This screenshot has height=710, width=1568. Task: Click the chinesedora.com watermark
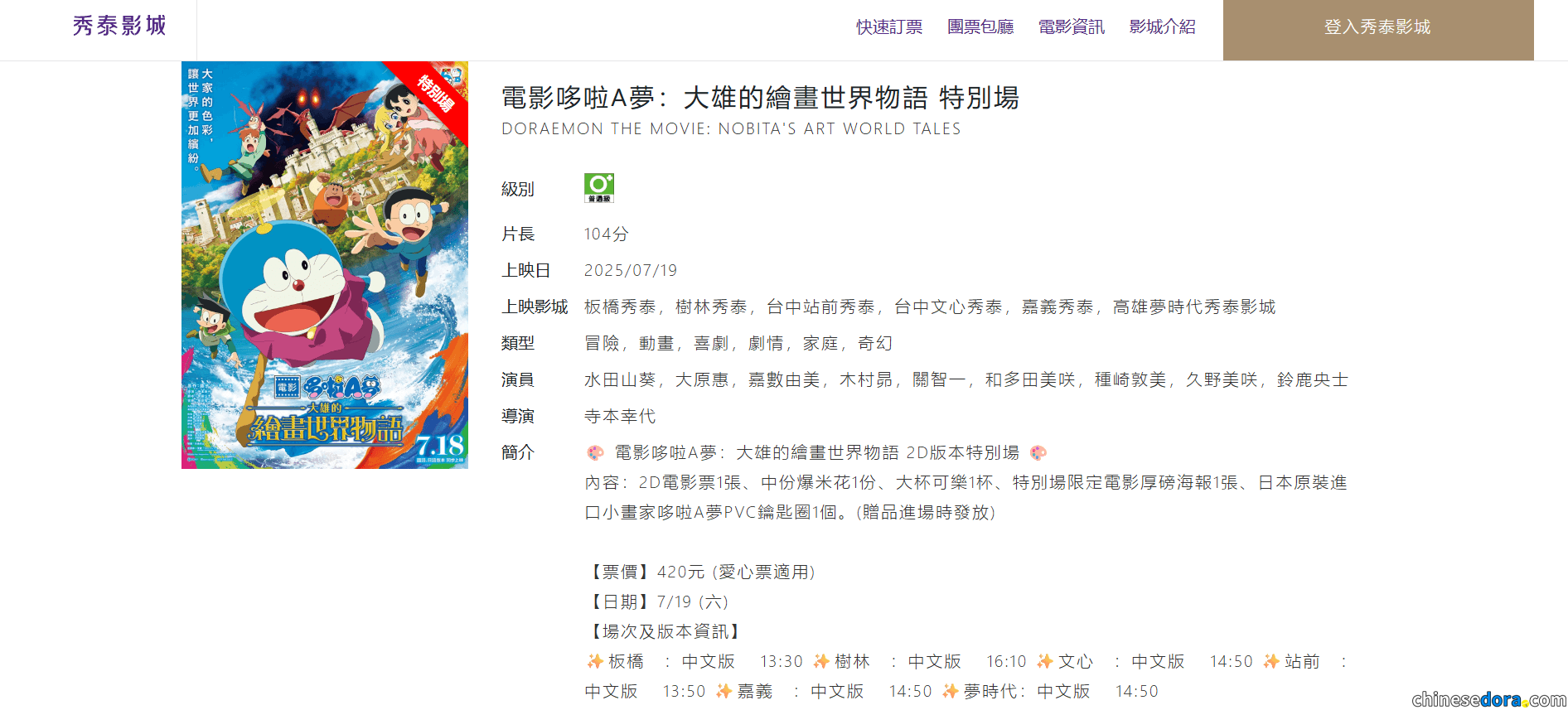(1488, 699)
